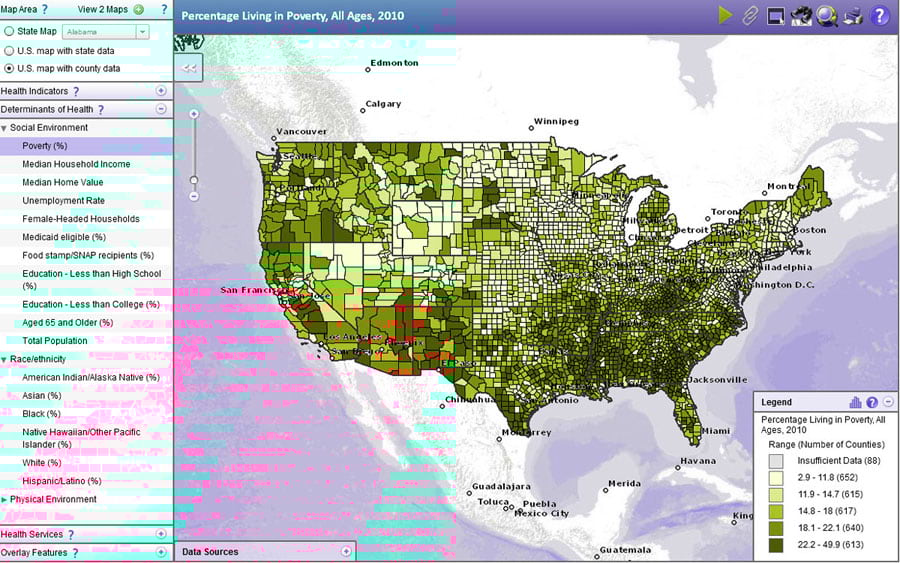The height and width of the screenshot is (563, 900).
Task: Click the magnifying glass zoom icon
Action: click(827, 16)
